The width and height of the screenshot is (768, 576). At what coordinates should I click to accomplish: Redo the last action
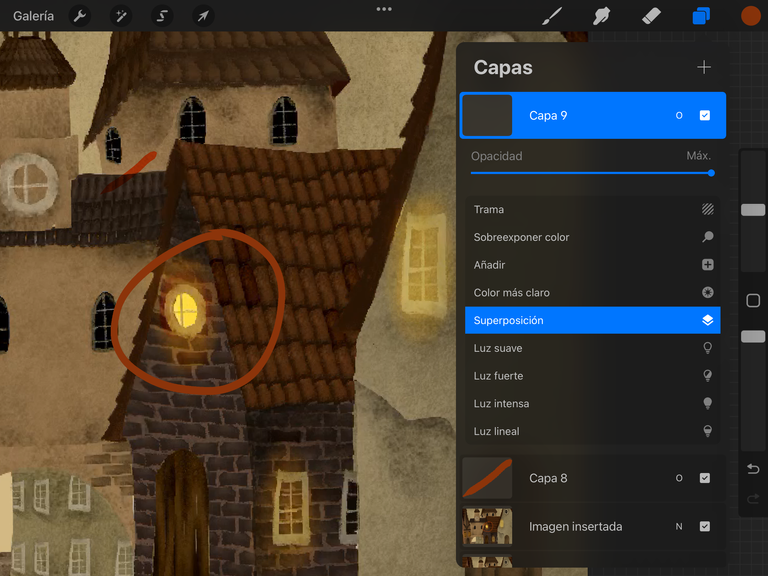(753, 499)
